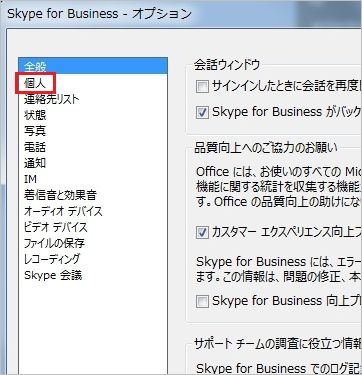This screenshot has width=362, height=375.
Task: Check Skype for Business 向上 checkbox
Action: 202,301
